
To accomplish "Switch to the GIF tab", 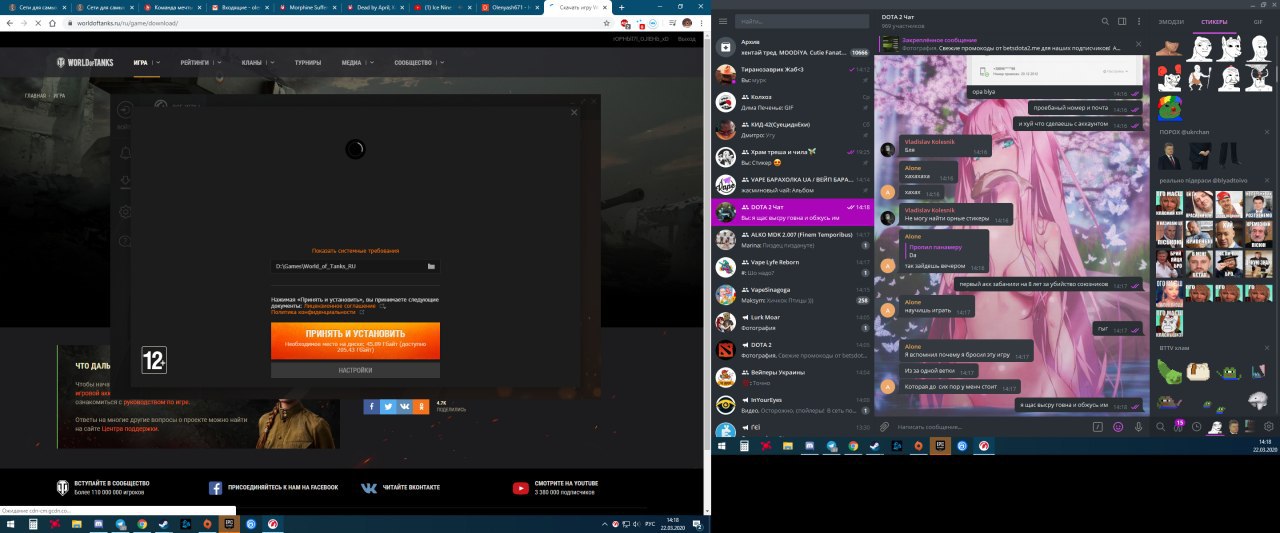I will point(1258,21).
